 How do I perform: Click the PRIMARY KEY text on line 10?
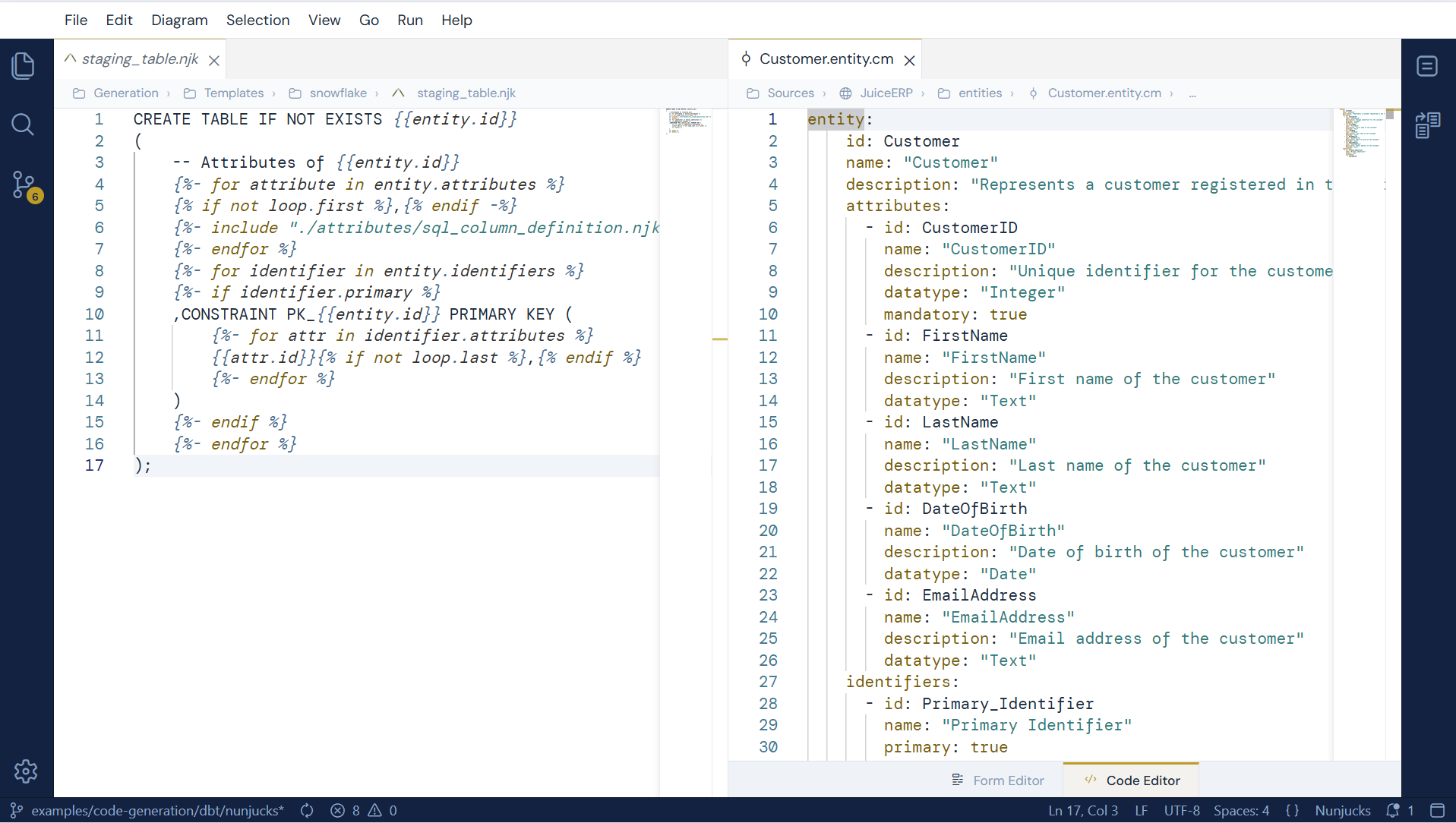(502, 314)
